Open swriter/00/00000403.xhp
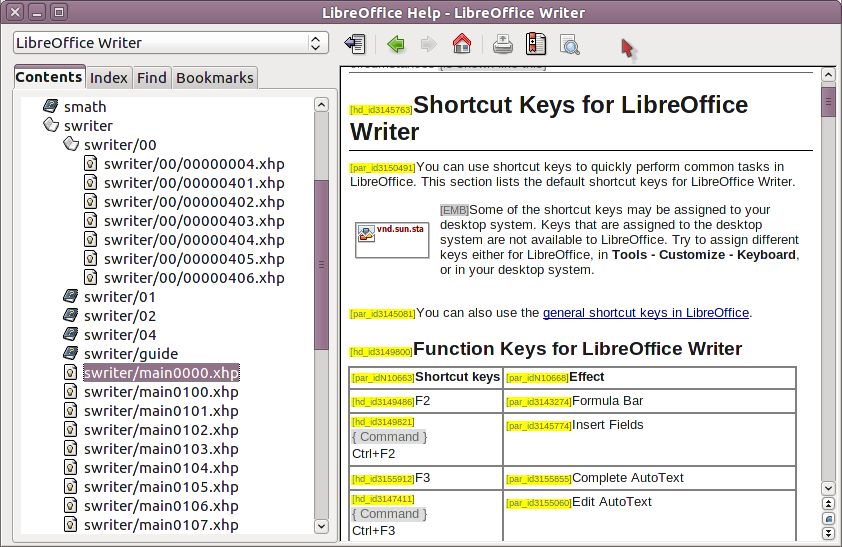The height and width of the screenshot is (547, 842). [x=194, y=221]
